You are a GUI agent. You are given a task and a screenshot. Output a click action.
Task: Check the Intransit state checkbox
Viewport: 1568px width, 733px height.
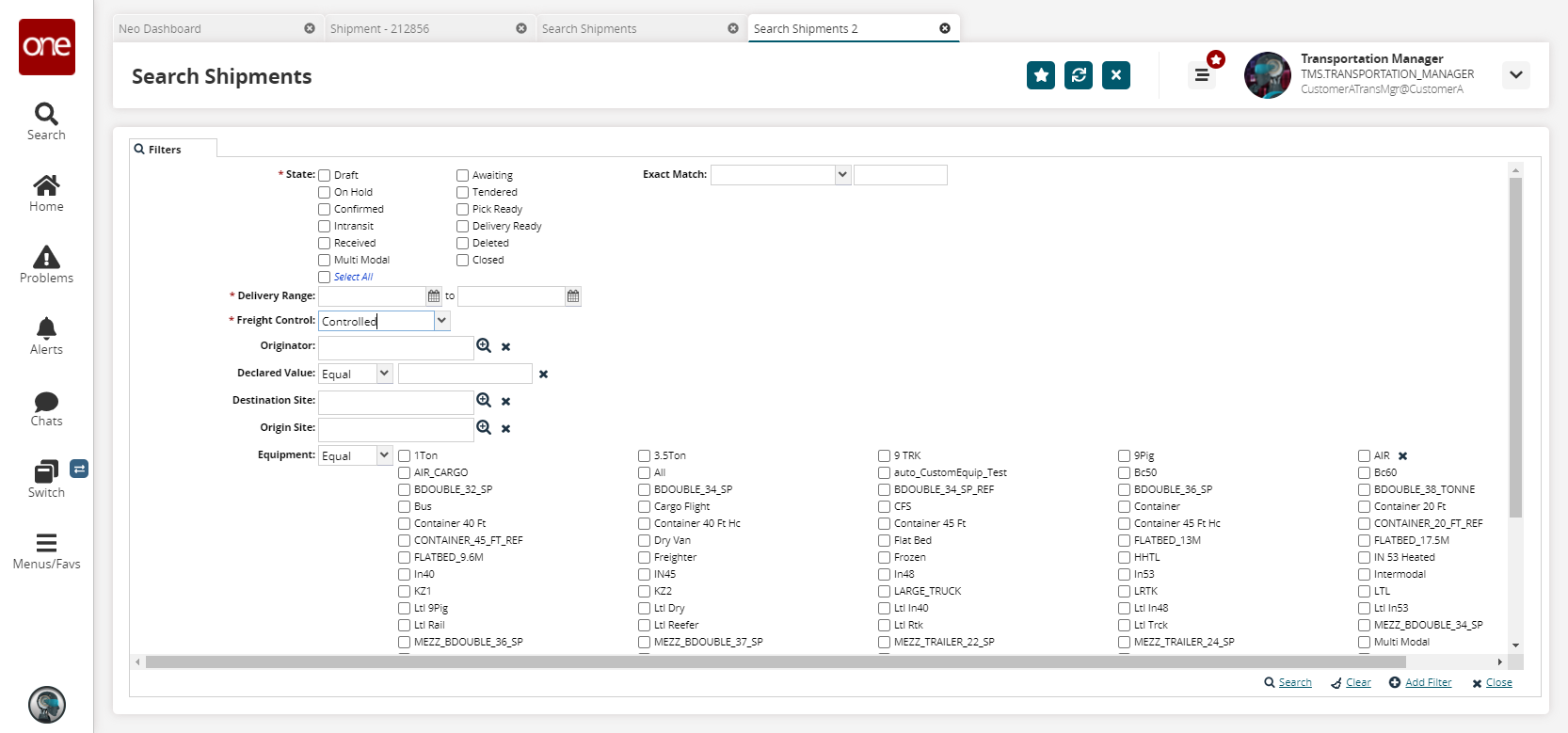pyautogui.click(x=325, y=226)
